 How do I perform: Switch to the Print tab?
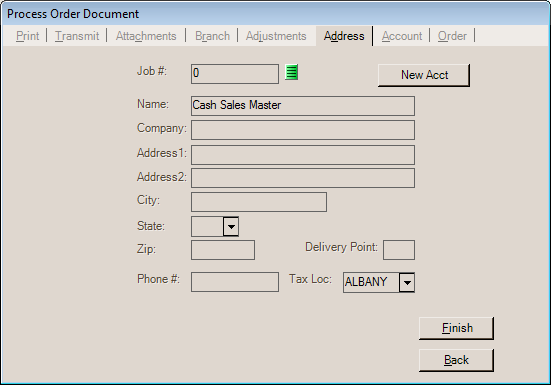tap(27, 36)
